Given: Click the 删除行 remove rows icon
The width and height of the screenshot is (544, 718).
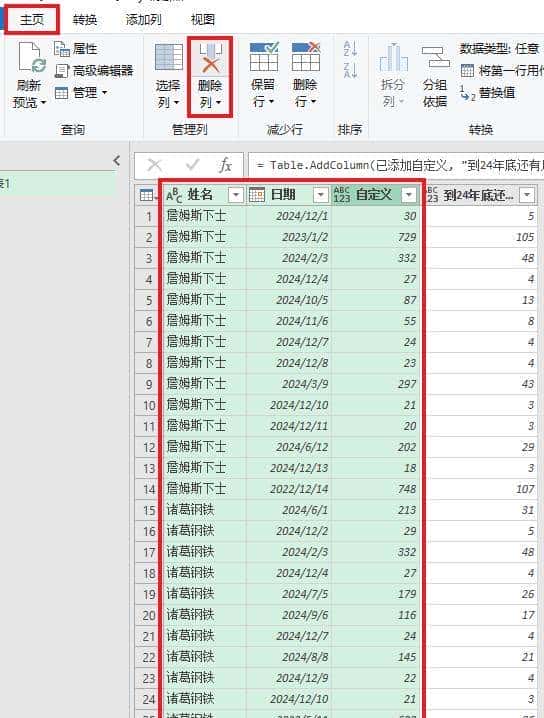Looking at the screenshot, I should point(305,57).
